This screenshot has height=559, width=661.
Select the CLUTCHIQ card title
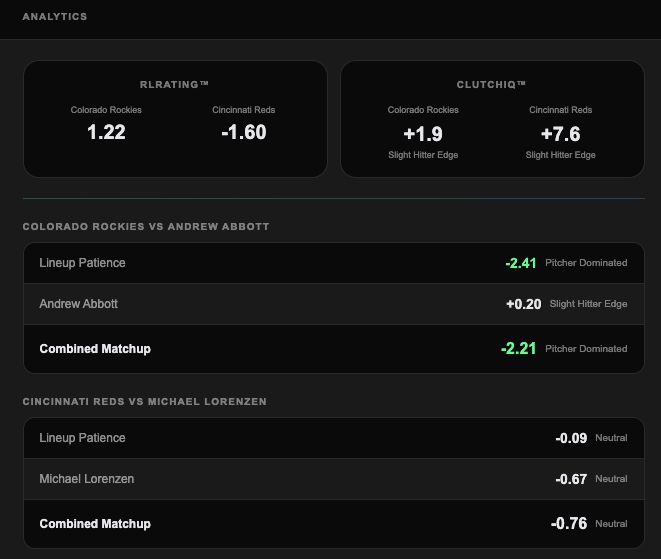click(x=491, y=84)
